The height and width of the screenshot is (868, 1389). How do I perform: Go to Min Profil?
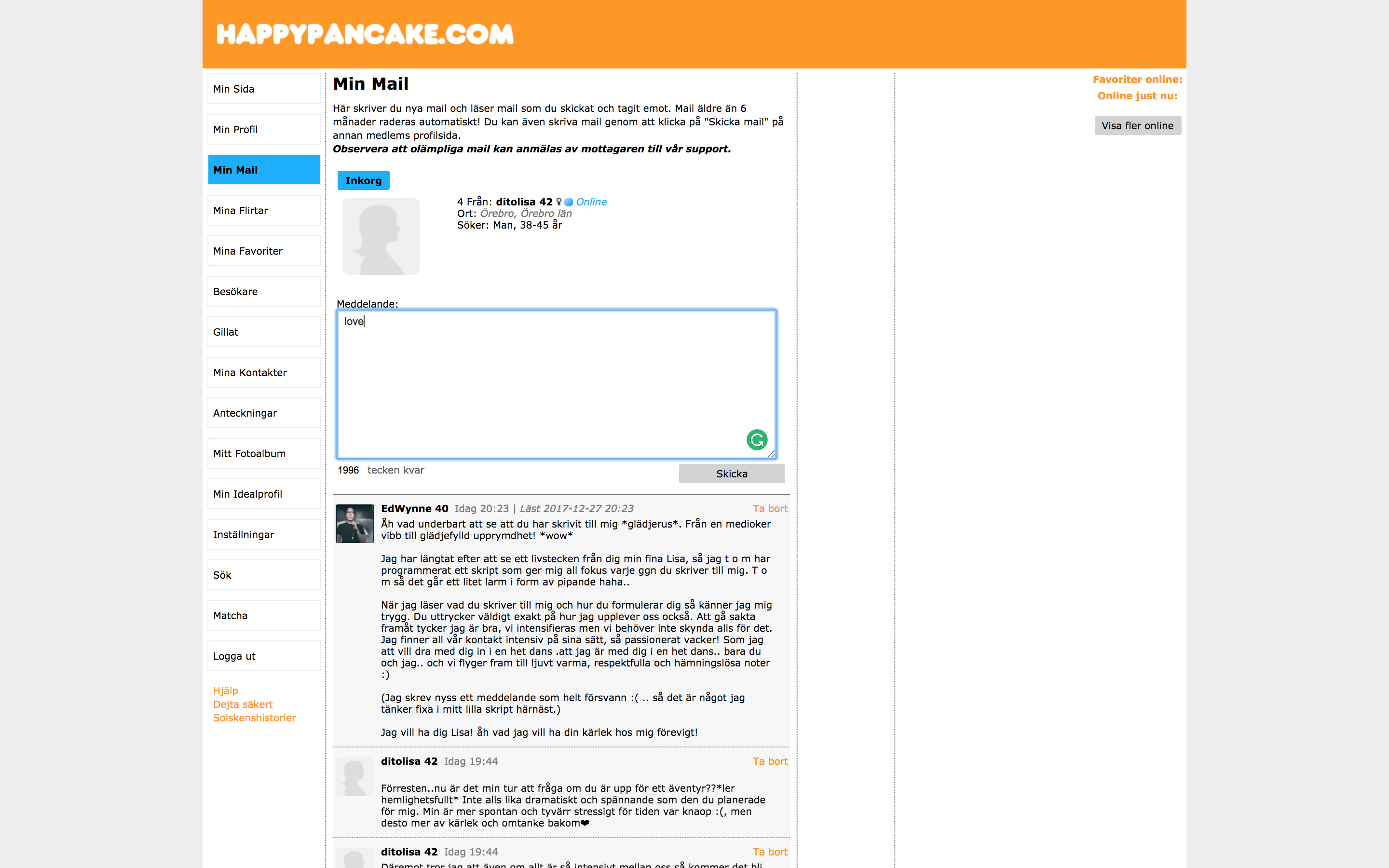[264, 129]
